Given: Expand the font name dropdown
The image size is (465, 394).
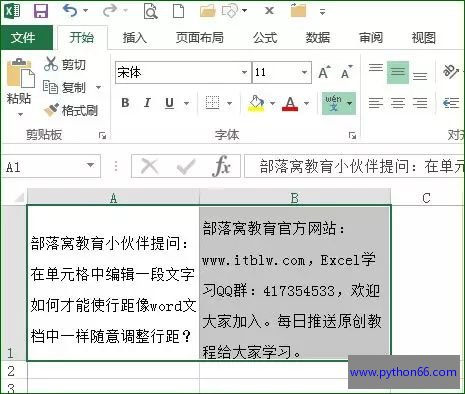Looking at the screenshot, I should pyautogui.click(x=244, y=72).
